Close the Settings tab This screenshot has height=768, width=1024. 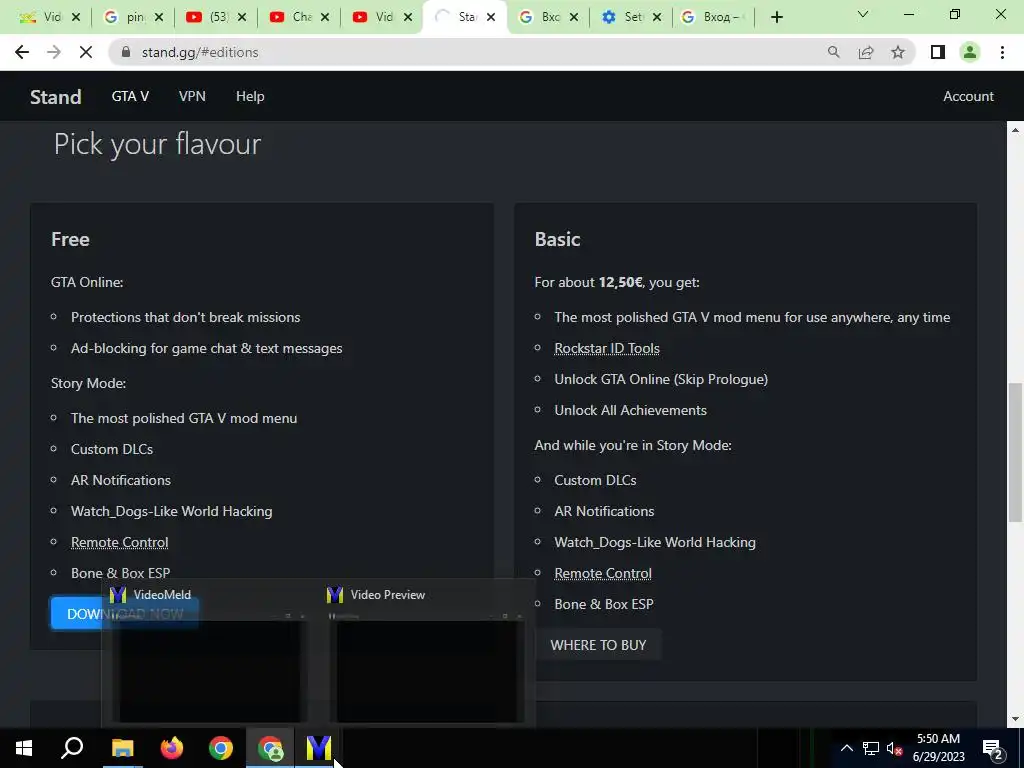657,17
